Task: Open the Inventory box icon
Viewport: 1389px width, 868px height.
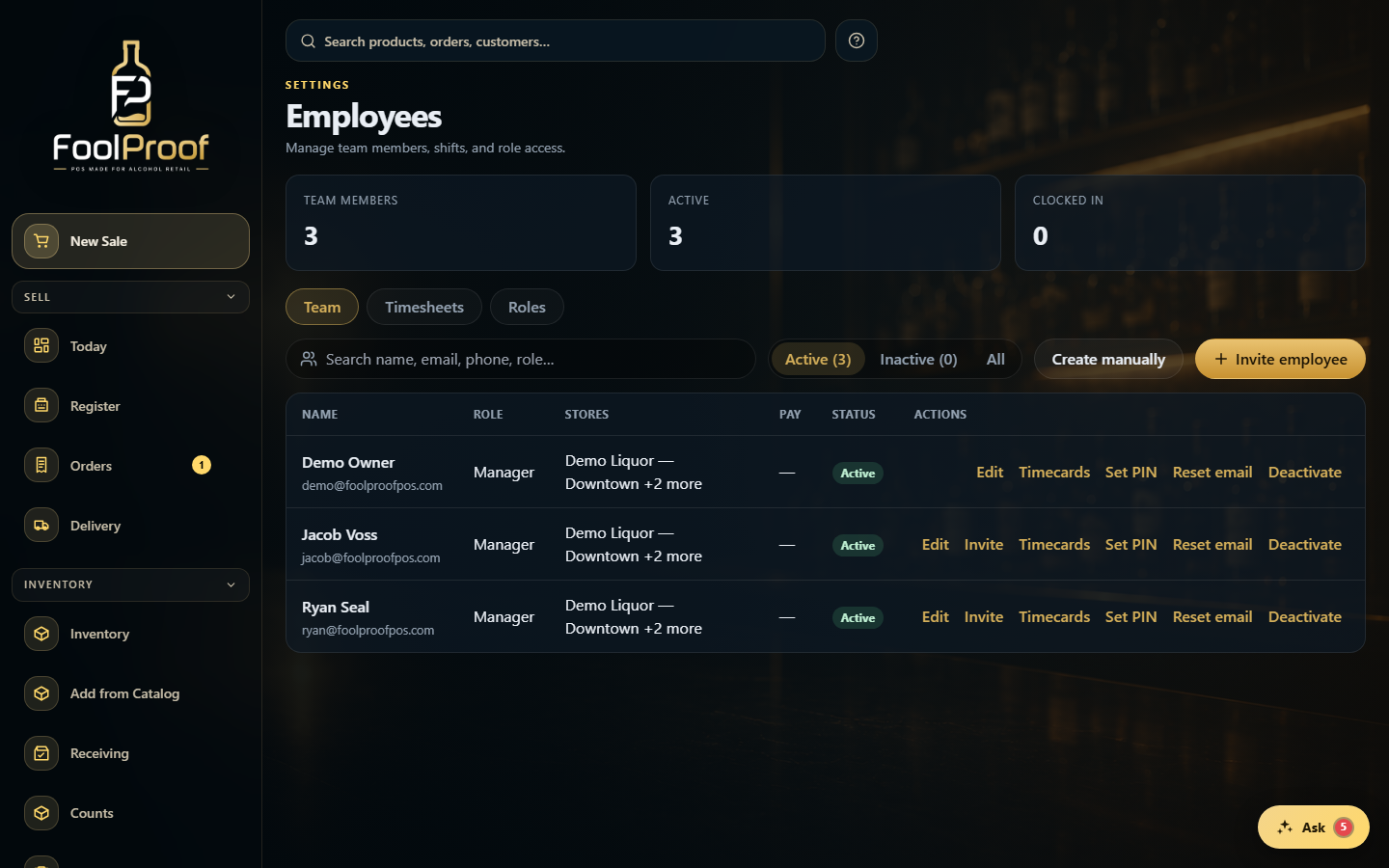Action: [x=41, y=634]
